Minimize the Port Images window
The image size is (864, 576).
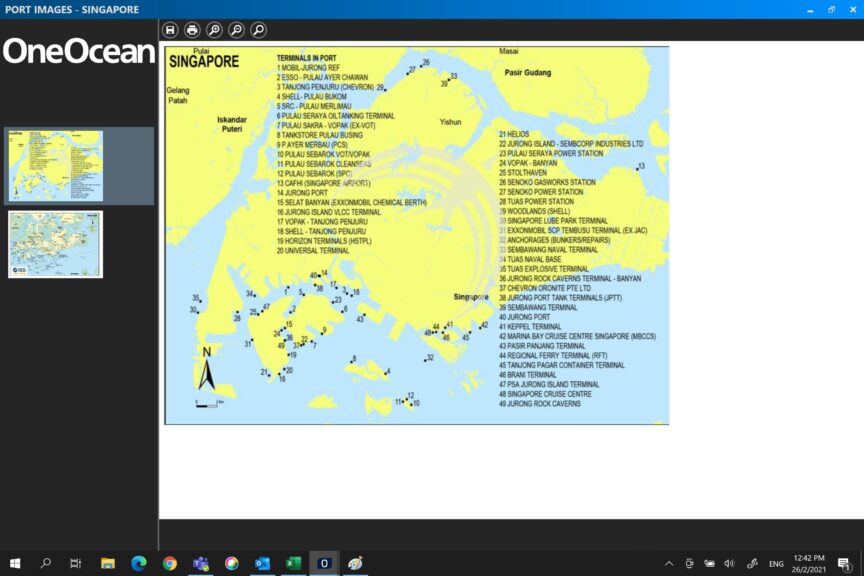pyautogui.click(x=810, y=9)
